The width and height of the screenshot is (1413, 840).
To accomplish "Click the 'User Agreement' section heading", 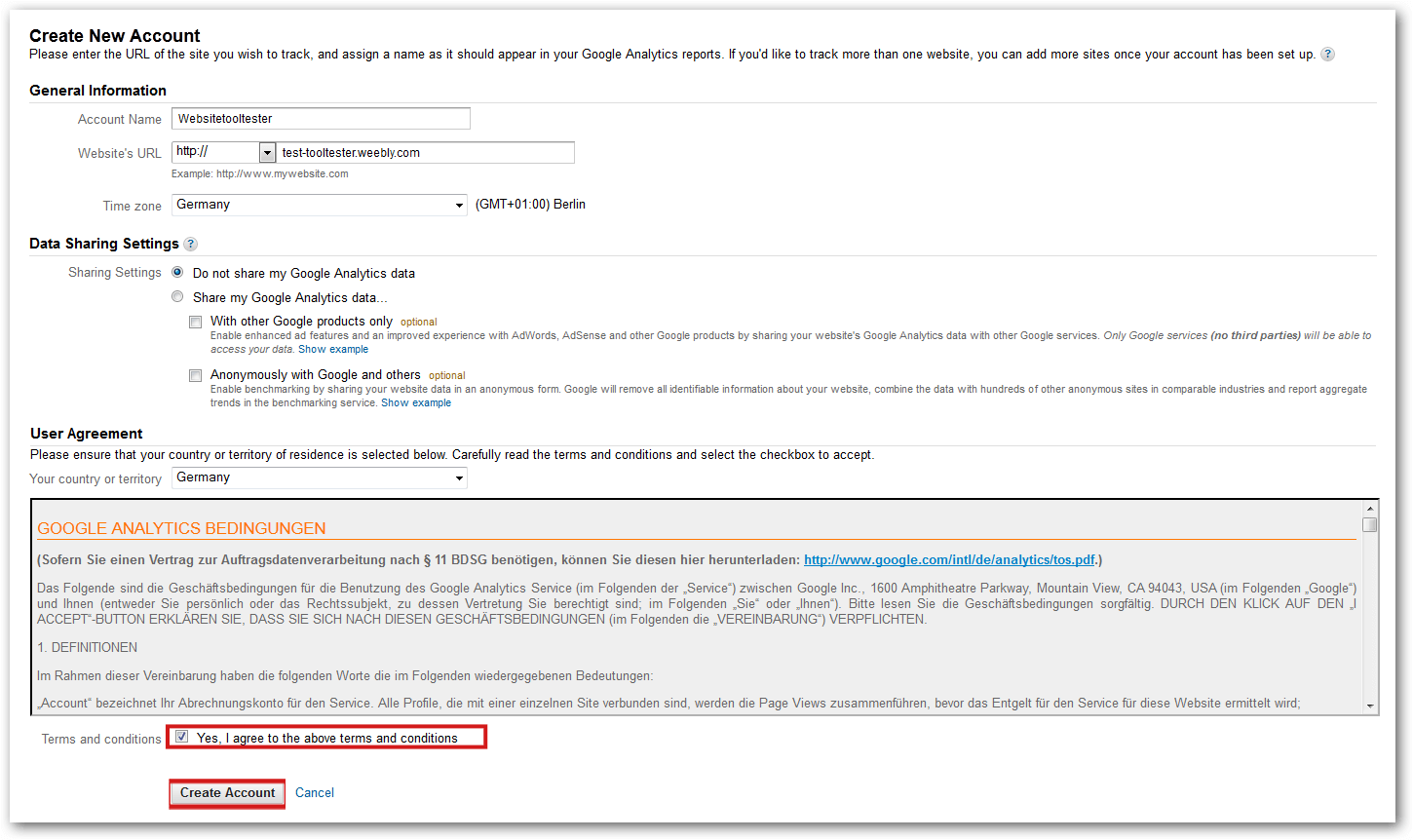I will [x=87, y=434].
